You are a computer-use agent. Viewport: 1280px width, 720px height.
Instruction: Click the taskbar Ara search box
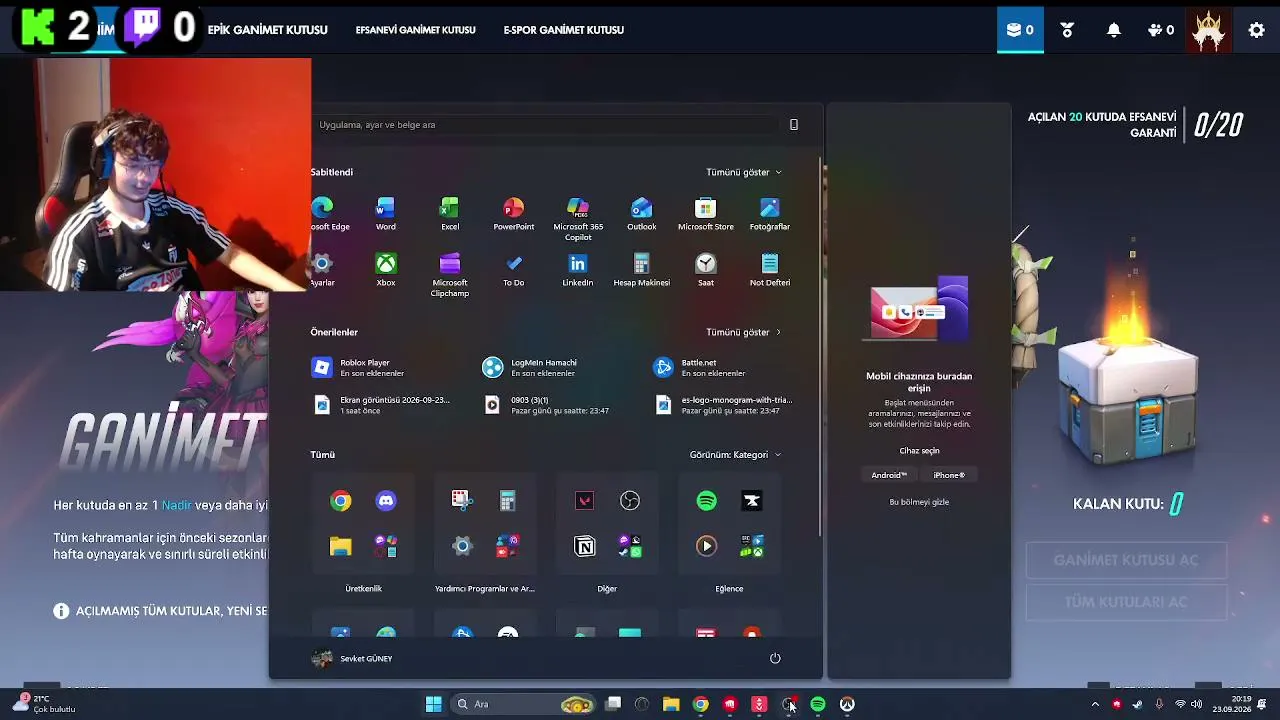(x=524, y=704)
